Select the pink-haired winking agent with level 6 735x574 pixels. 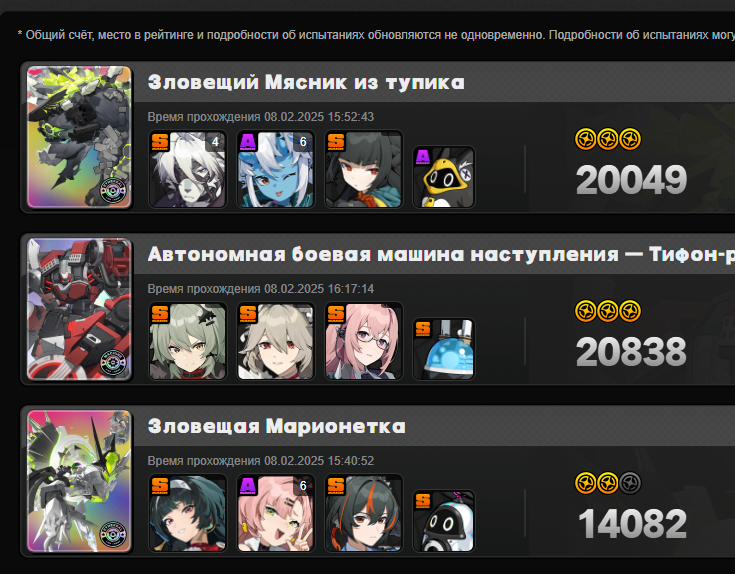pos(276,513)
